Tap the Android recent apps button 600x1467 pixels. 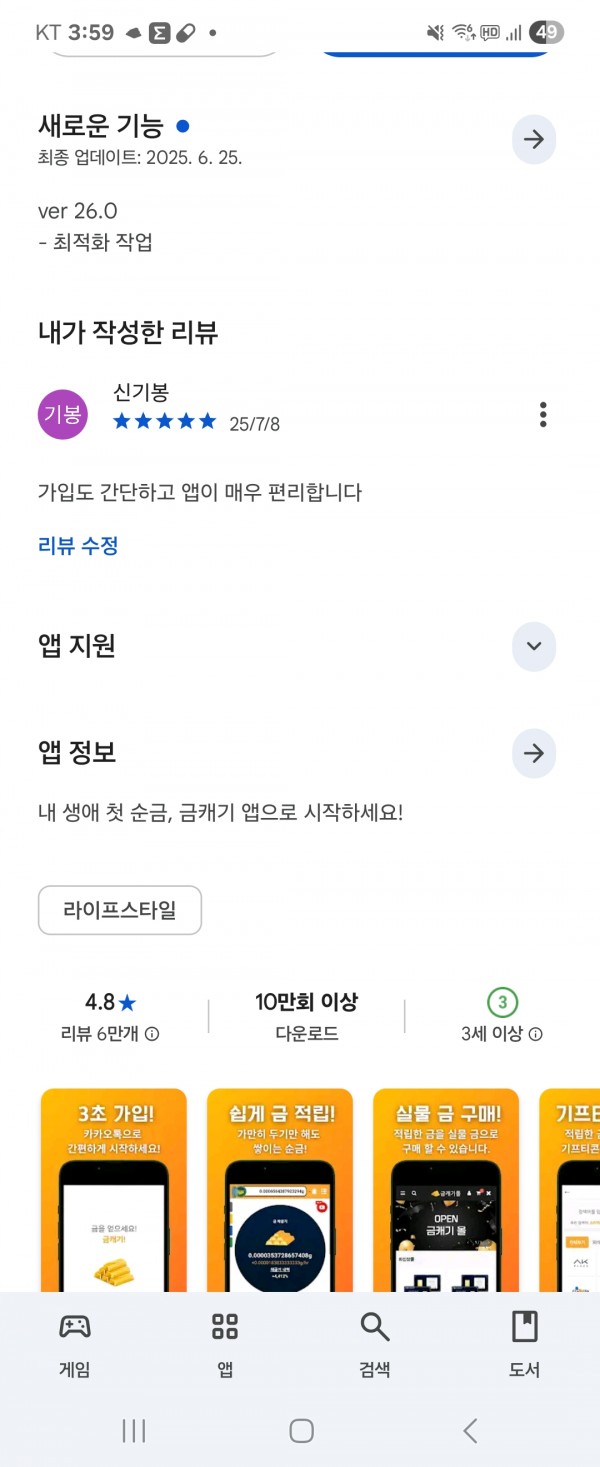(x=133, y=1431)
